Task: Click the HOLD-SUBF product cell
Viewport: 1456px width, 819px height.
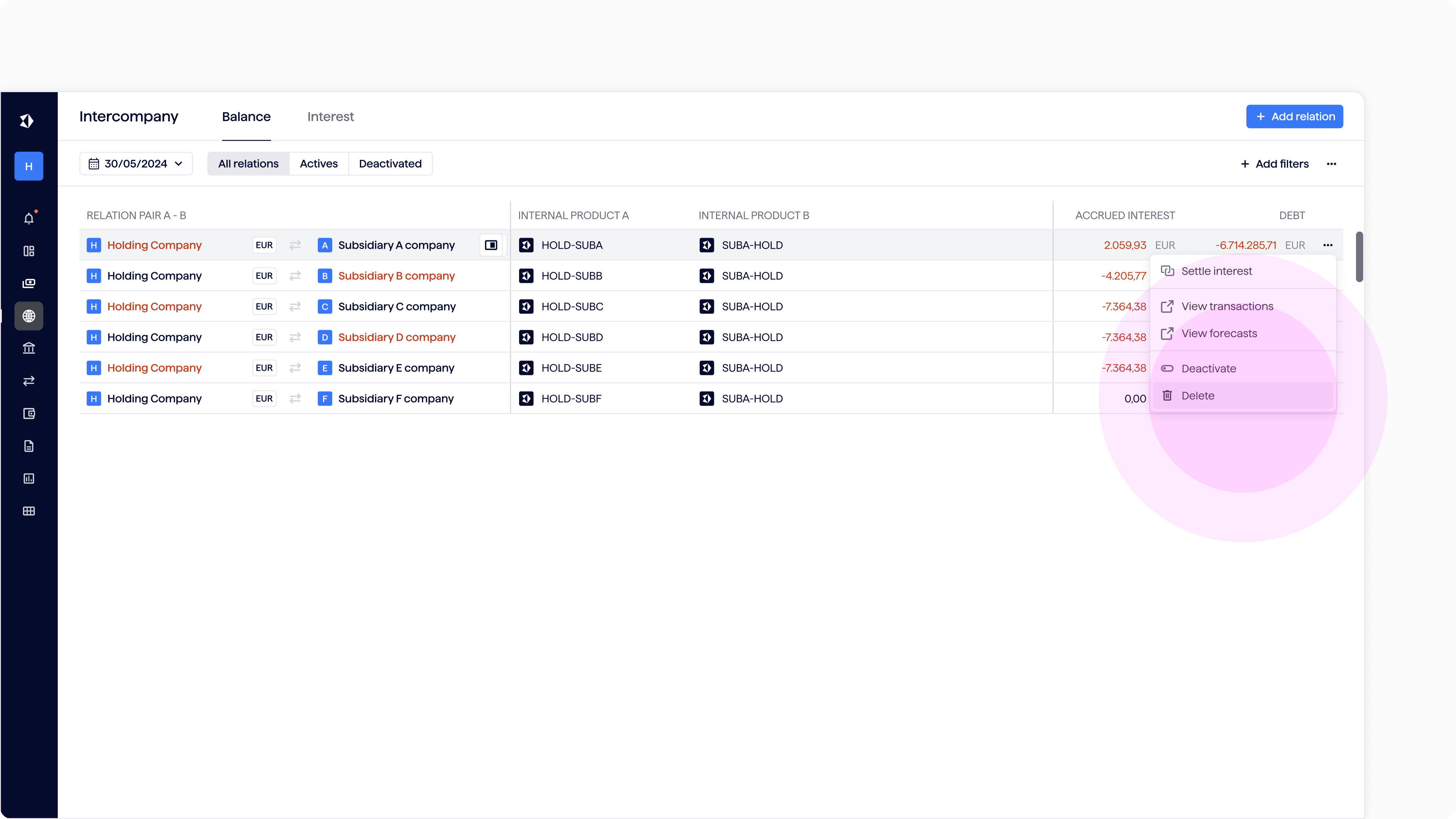Action: coord(571,399)
